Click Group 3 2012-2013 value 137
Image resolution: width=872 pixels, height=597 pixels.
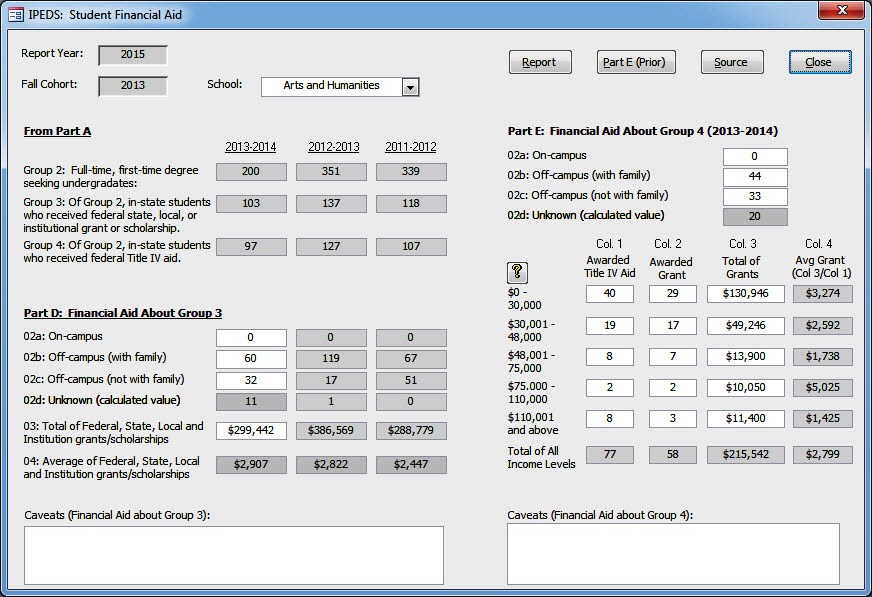pyautogui.click(x=331, y=204)
